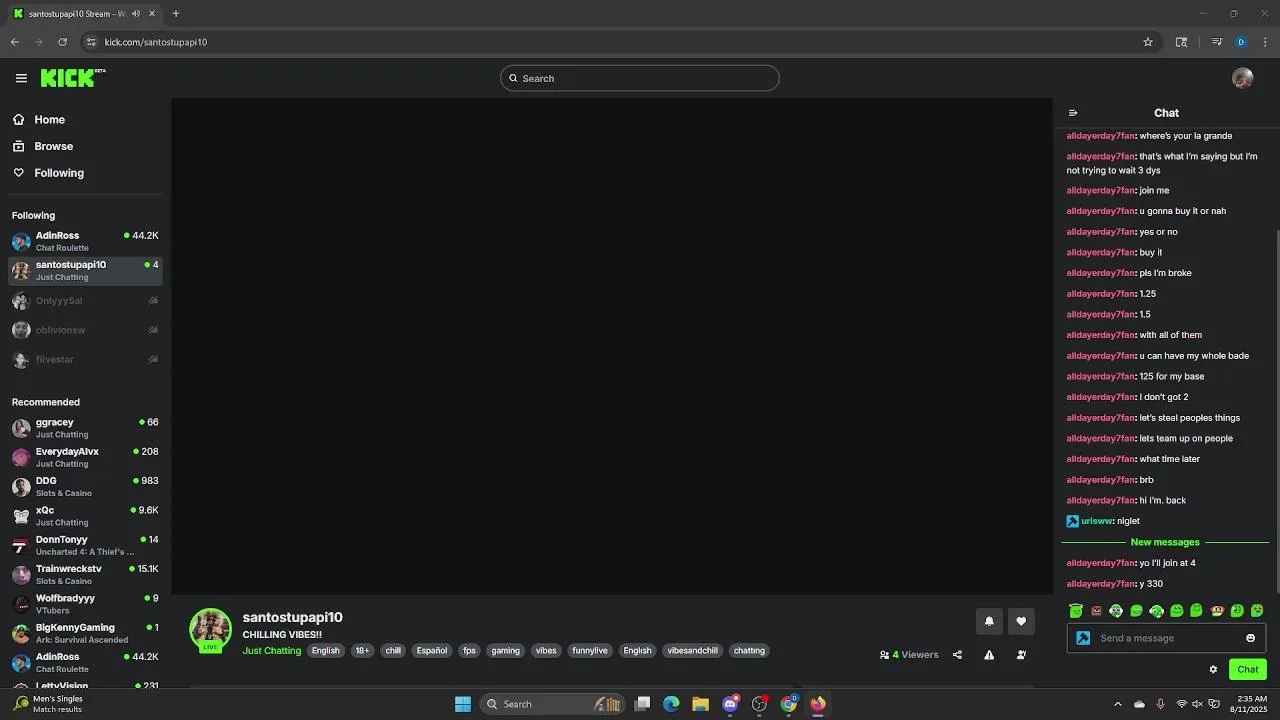Open the browser three-dot menu
This screenshot has height=720, width=1280.
[x=1266, y=42]
